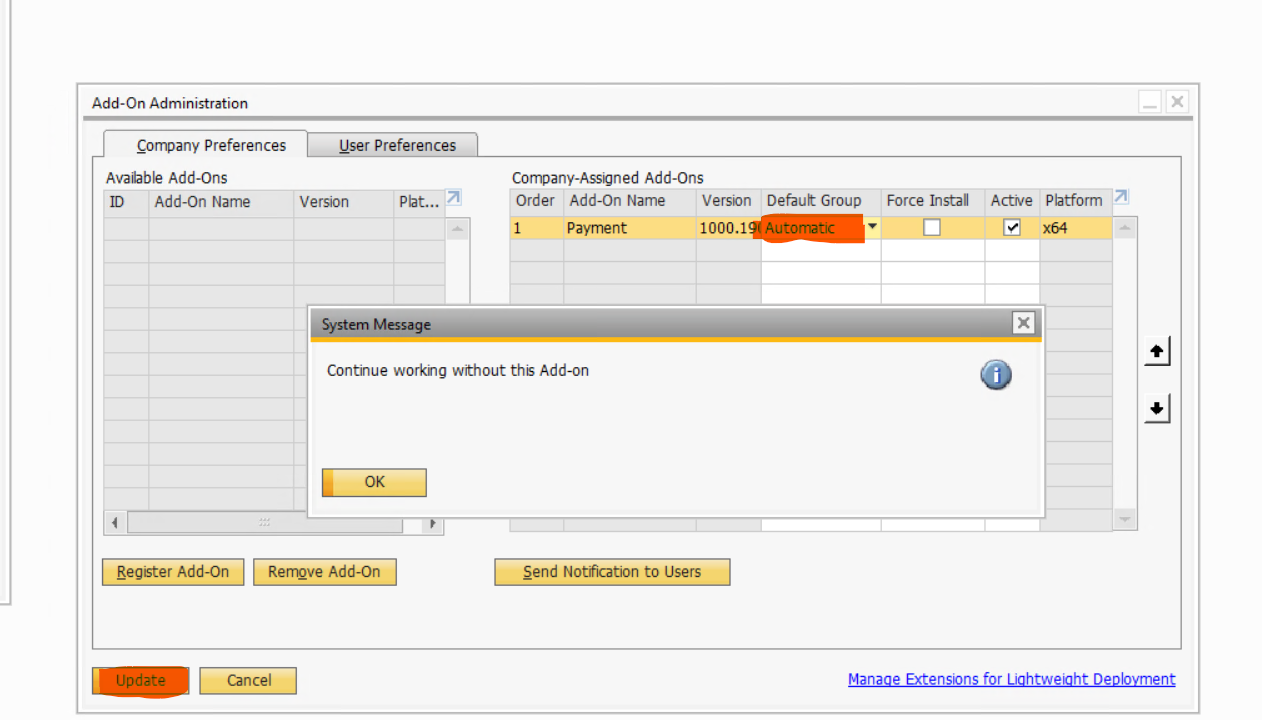Screen dimensions: 1262x720
Task: Open the Default Group dropdown for Payment
Action: coord(872,227)
